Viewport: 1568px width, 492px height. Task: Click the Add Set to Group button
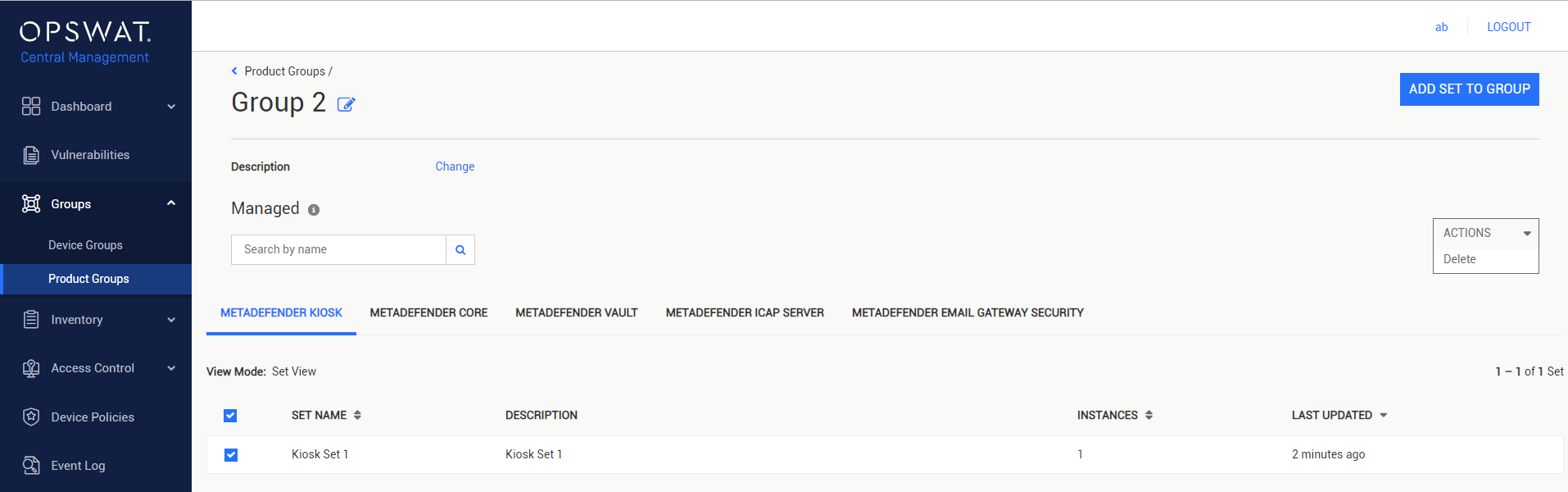coord(1469,89)
